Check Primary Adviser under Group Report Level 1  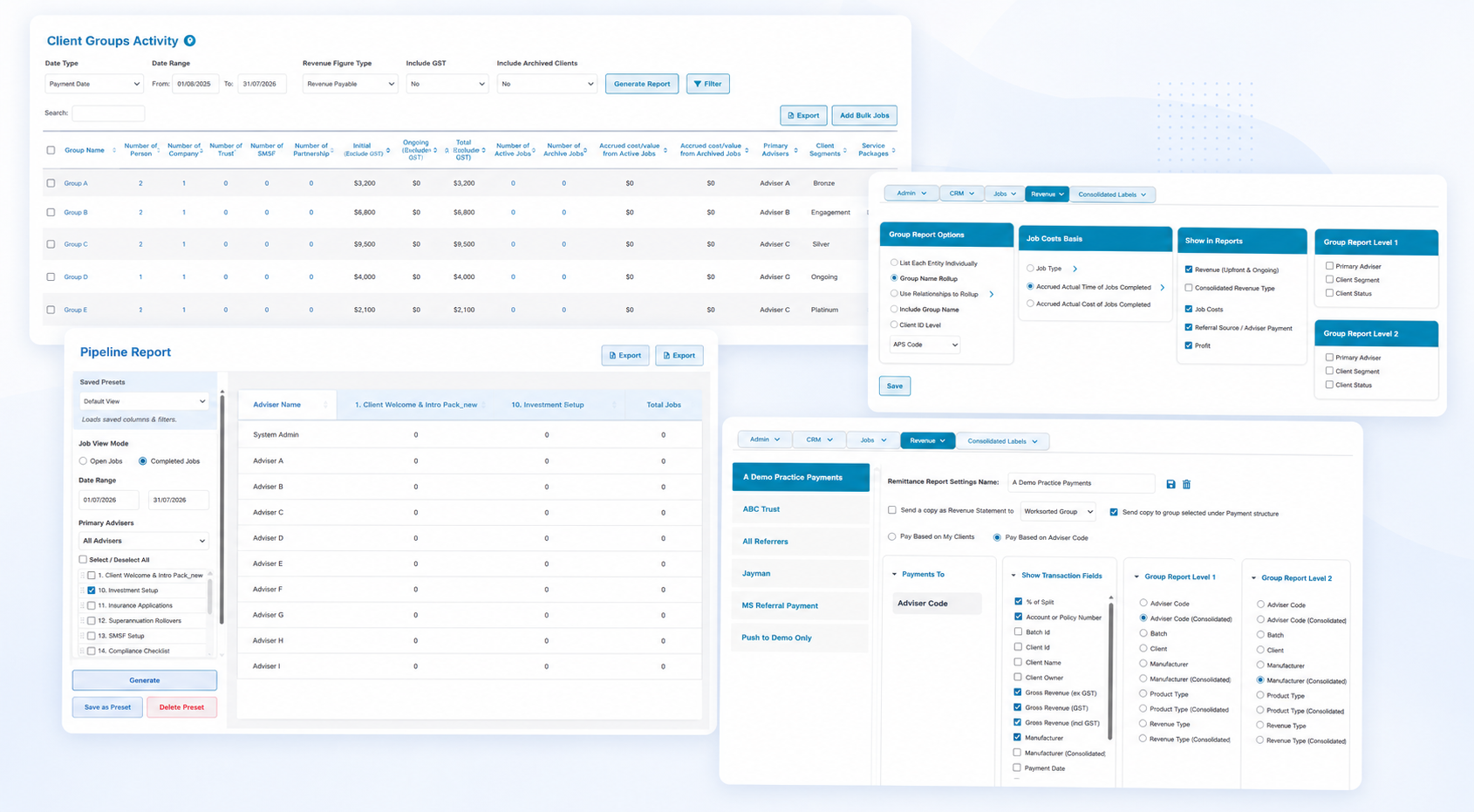click(1329, 266)
